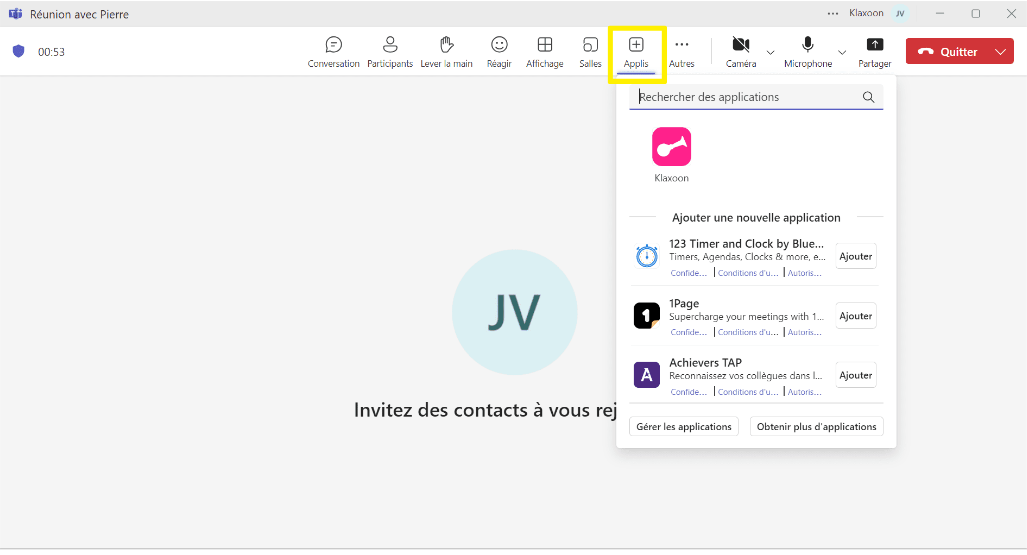Click the Partager share screen icon
The height and width of the screenshot is (555, 1027).
tap(874, 51)
